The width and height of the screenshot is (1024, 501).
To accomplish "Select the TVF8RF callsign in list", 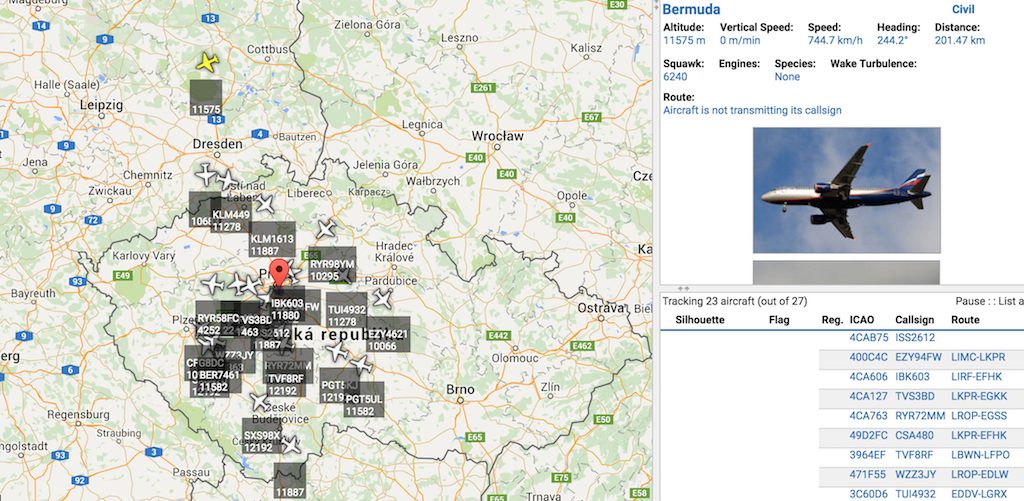I will point(916,455).
